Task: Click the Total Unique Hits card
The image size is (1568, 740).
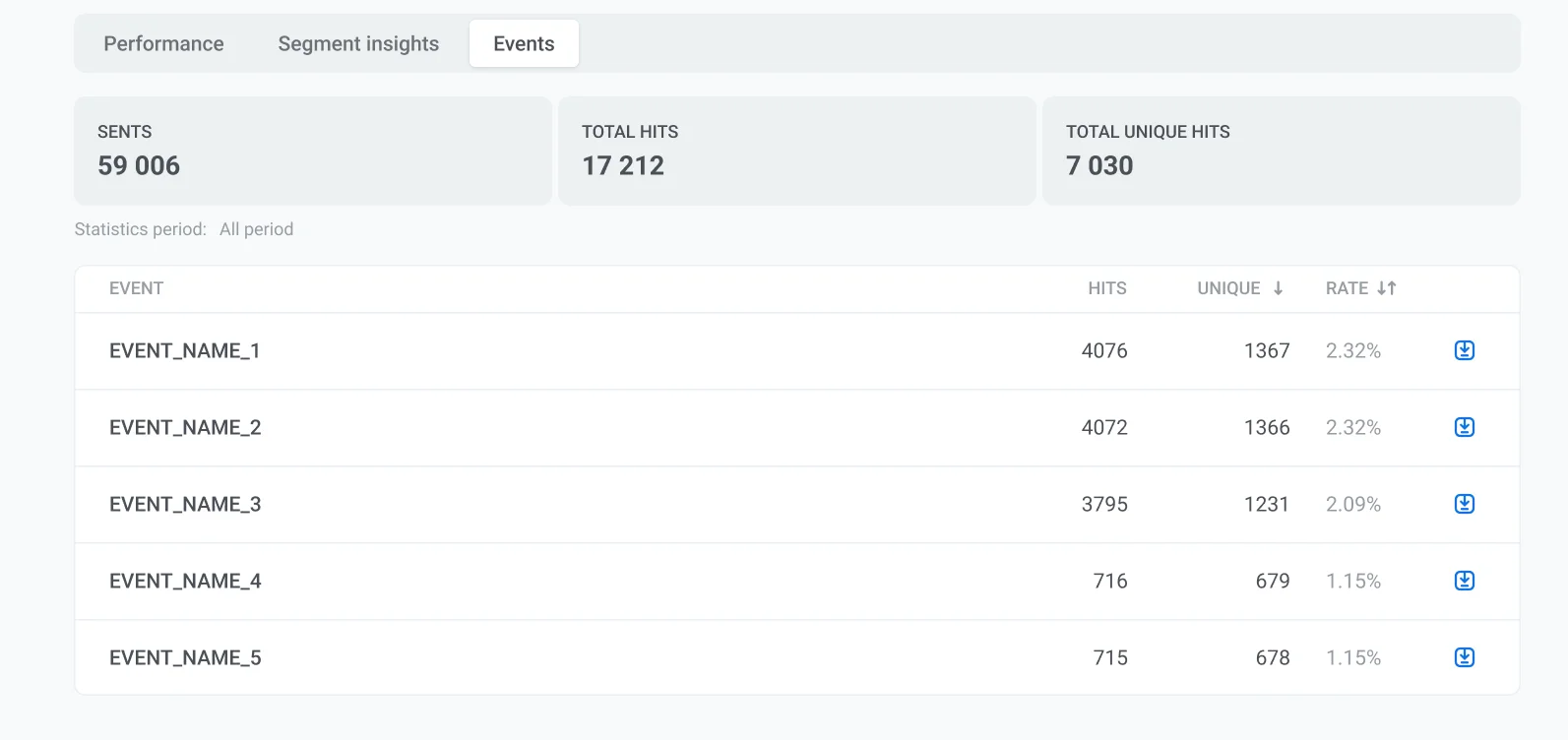Action: (1281, 151)
